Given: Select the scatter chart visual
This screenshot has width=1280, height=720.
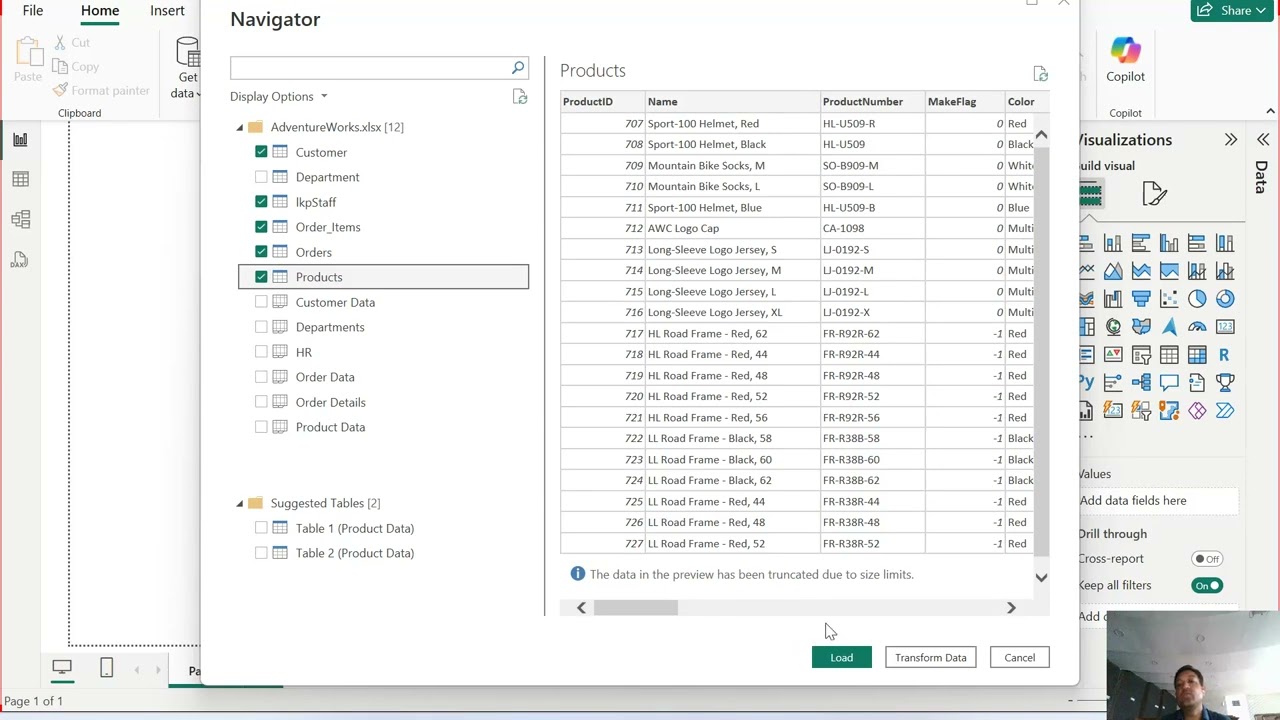Looking at the screenshot, I should pos(1169,299).
